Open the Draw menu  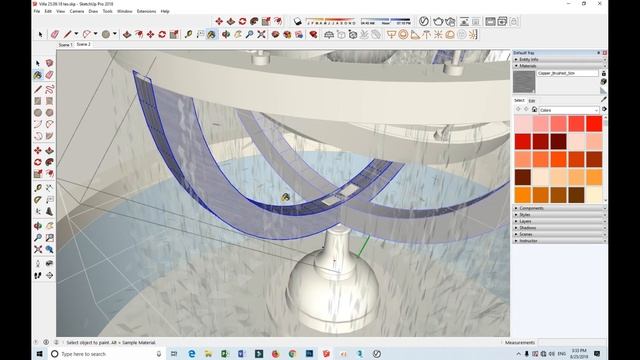(93, 11)
